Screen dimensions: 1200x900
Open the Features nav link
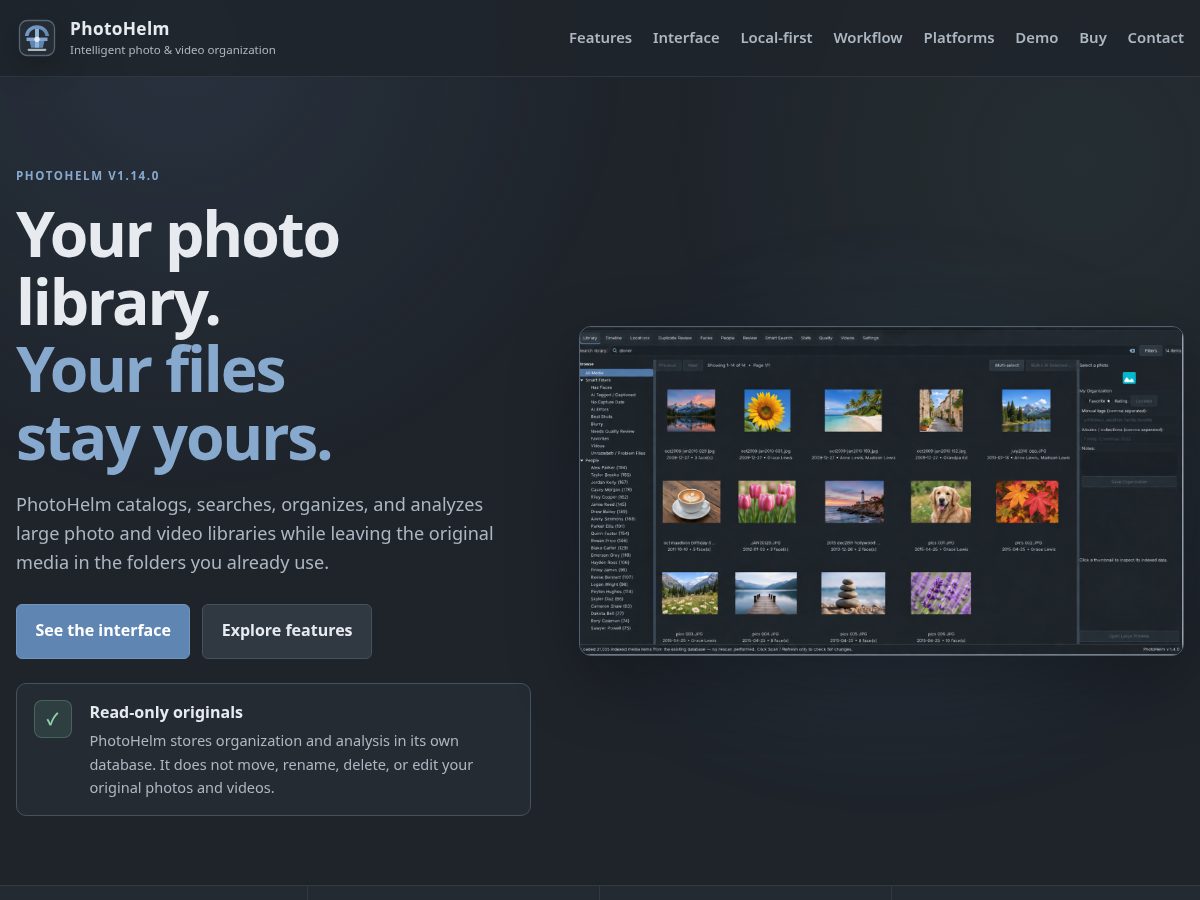(600, 38)
